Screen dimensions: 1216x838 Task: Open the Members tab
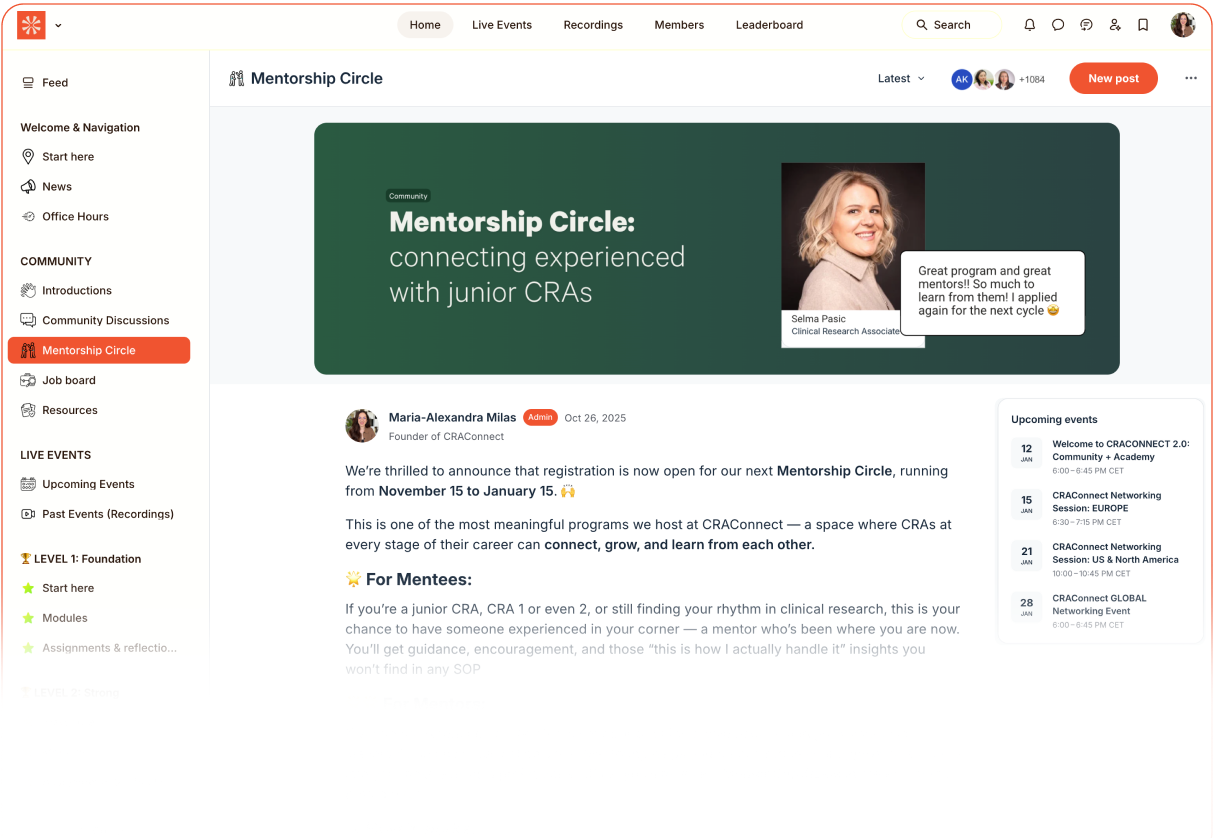tap(679, 25)
